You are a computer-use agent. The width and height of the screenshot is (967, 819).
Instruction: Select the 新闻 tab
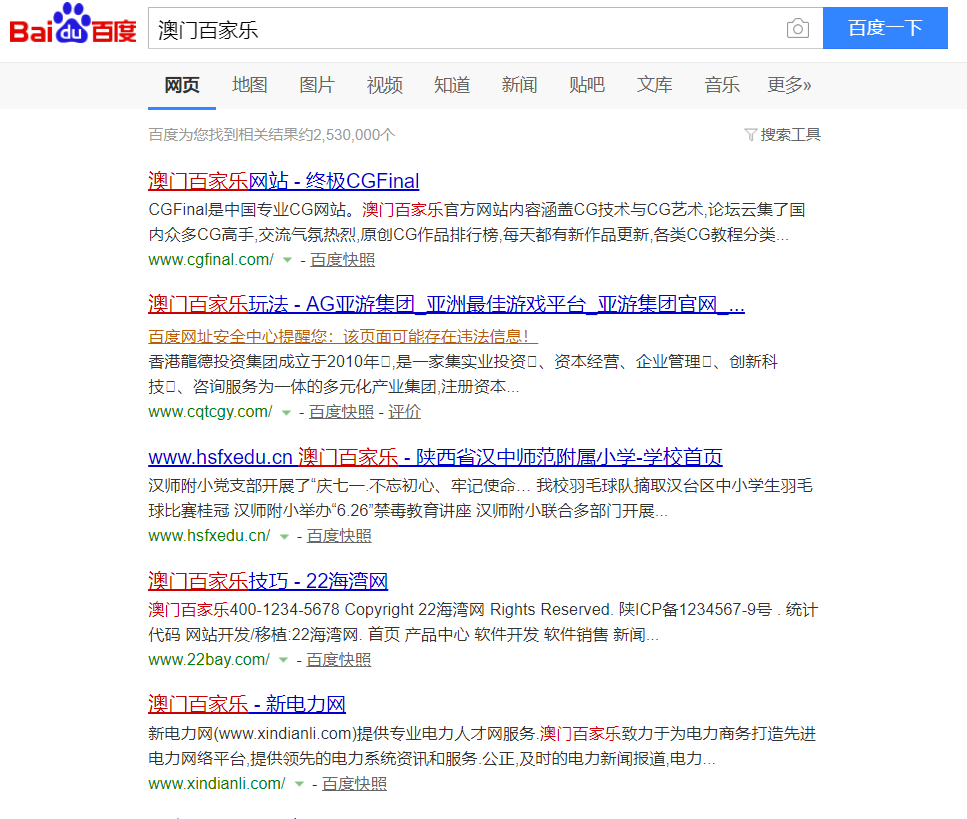click(x=519, y=85)
